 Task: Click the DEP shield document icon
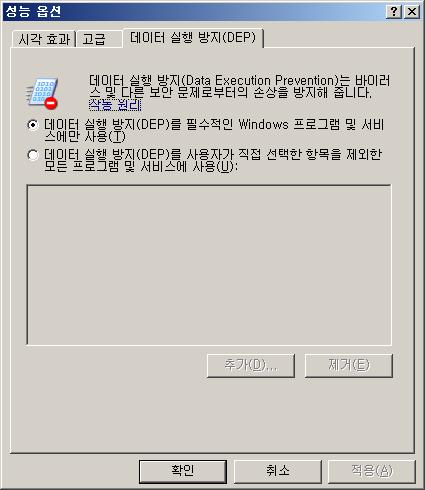pyautogui.click(x=42, y=93)
